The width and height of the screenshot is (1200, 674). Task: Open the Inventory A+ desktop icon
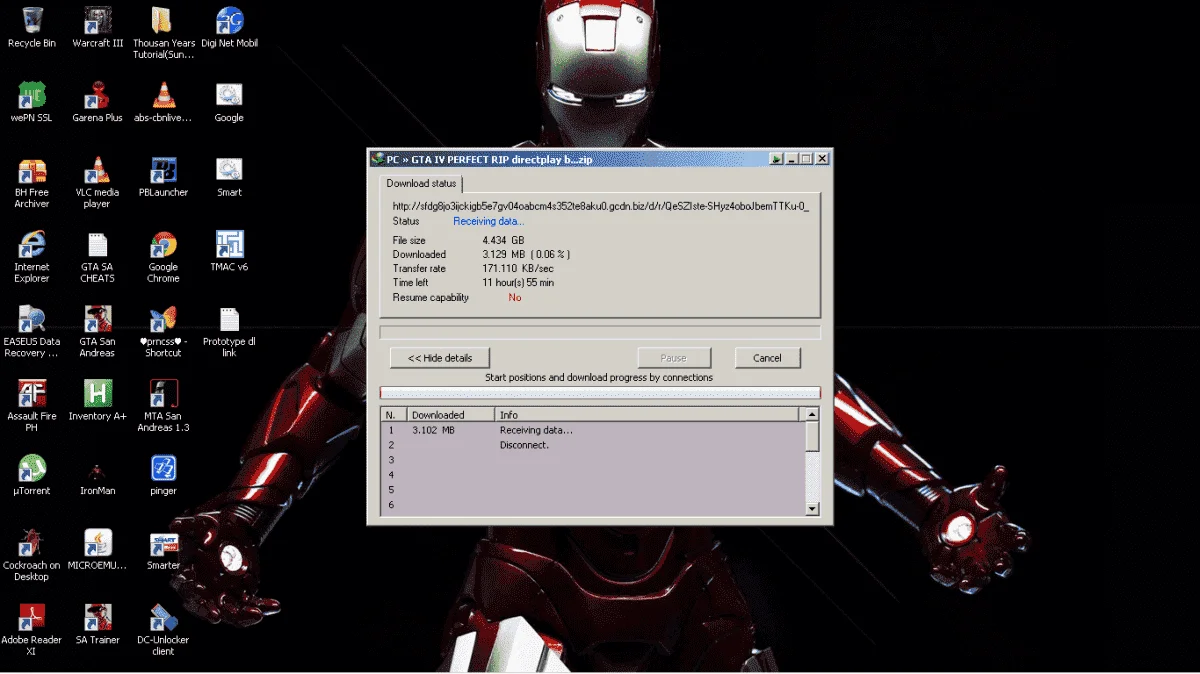[98, 400]
